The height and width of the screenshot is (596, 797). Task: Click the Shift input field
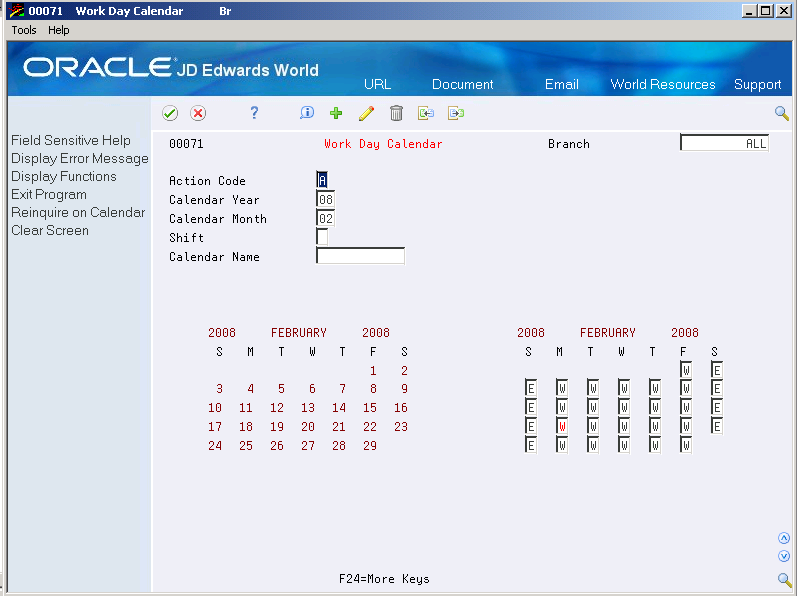tap(322, 237)
